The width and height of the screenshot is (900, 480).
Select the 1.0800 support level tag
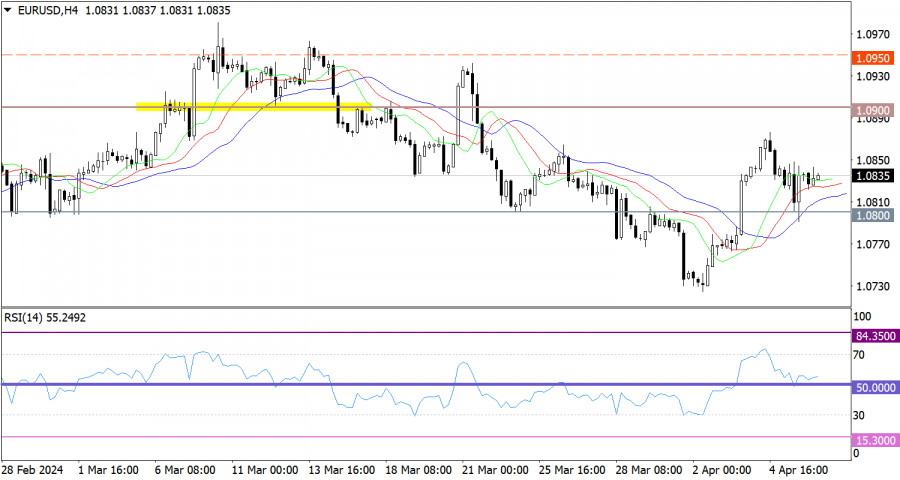point(873,215)
